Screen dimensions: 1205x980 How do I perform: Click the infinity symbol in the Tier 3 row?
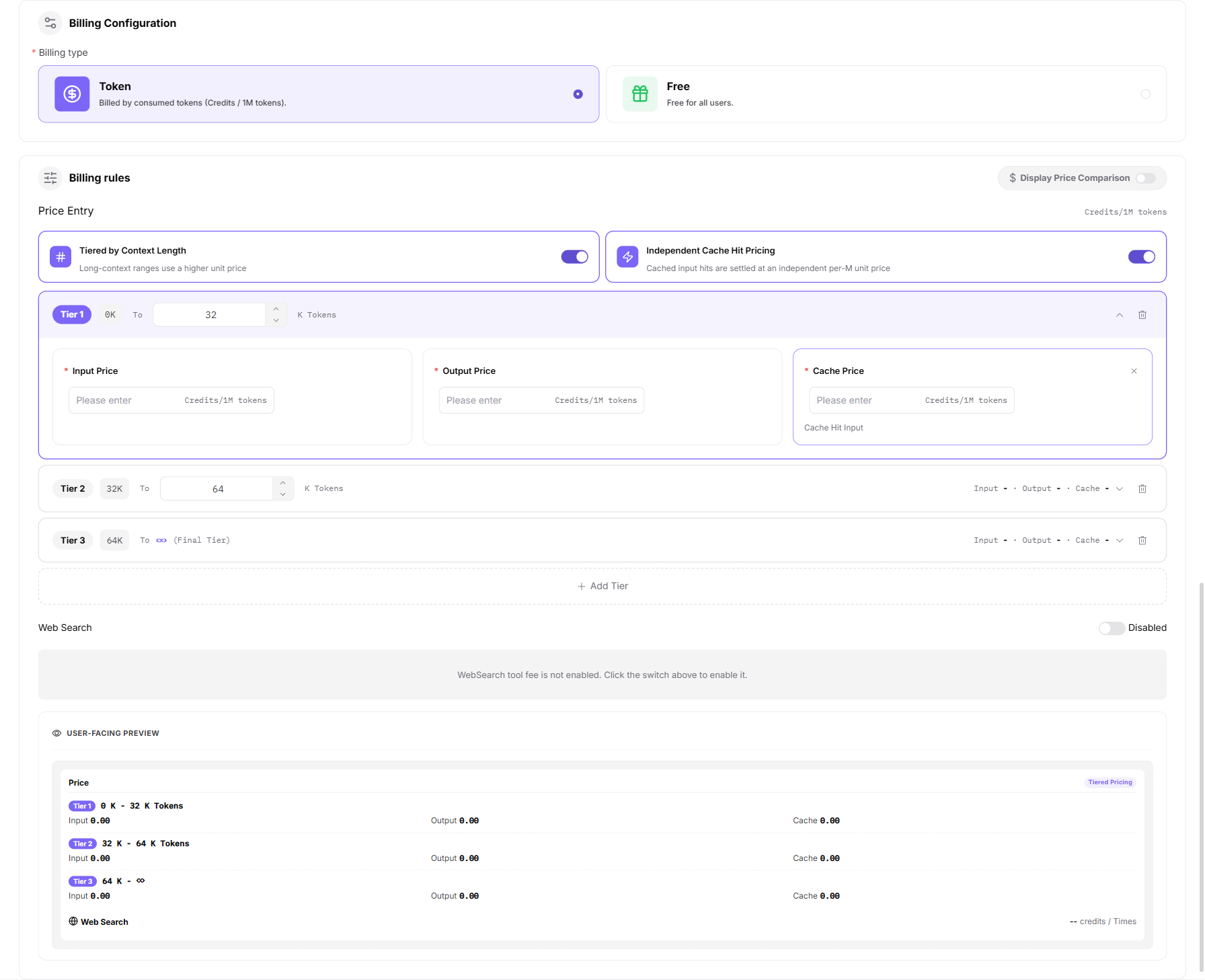pos(161,540)
